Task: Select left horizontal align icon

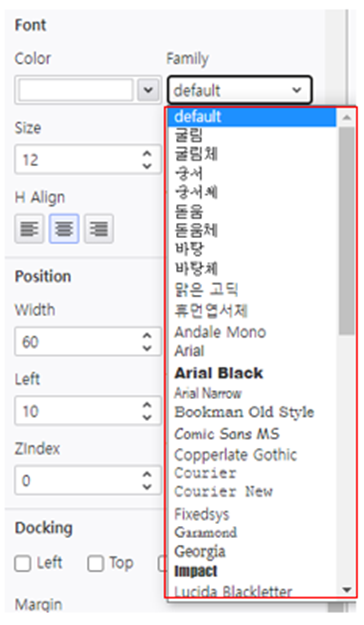Action: coord(29,229)
